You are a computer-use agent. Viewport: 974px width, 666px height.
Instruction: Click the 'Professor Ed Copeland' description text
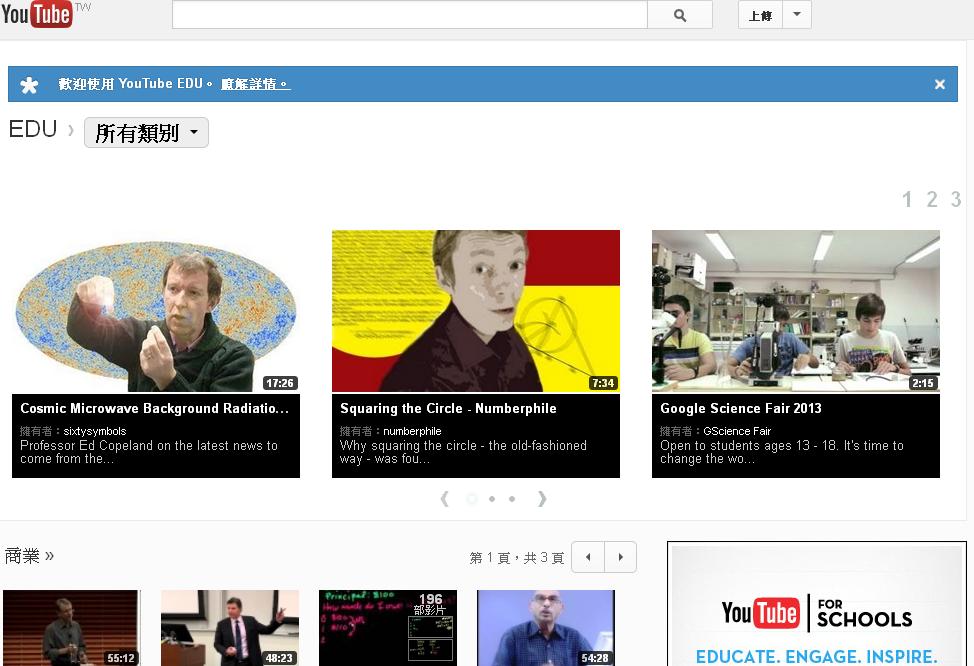click(x=148, y=452)
